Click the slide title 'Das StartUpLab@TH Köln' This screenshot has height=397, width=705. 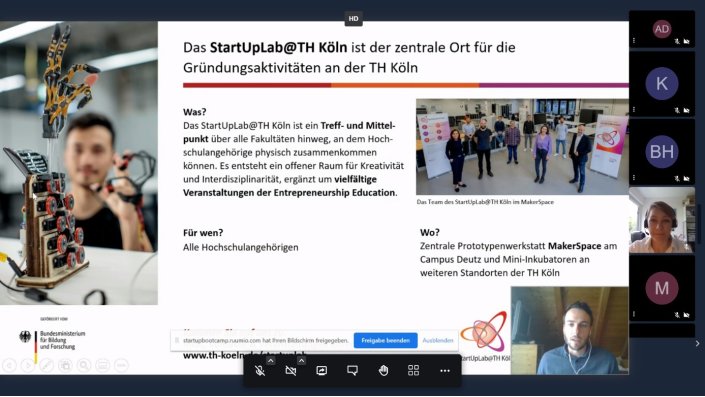coord(265,47)
